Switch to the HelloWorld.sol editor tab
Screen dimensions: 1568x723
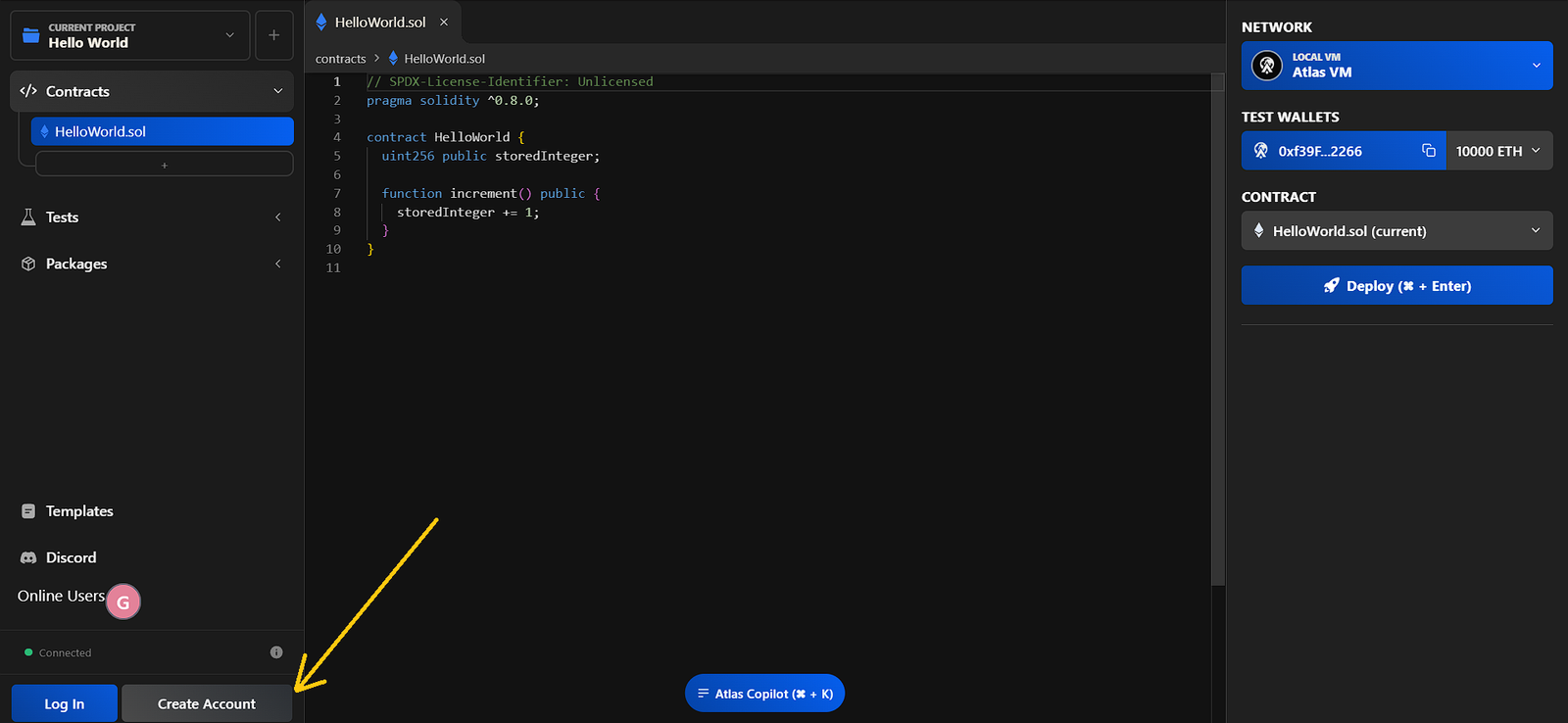pos(380,22)
